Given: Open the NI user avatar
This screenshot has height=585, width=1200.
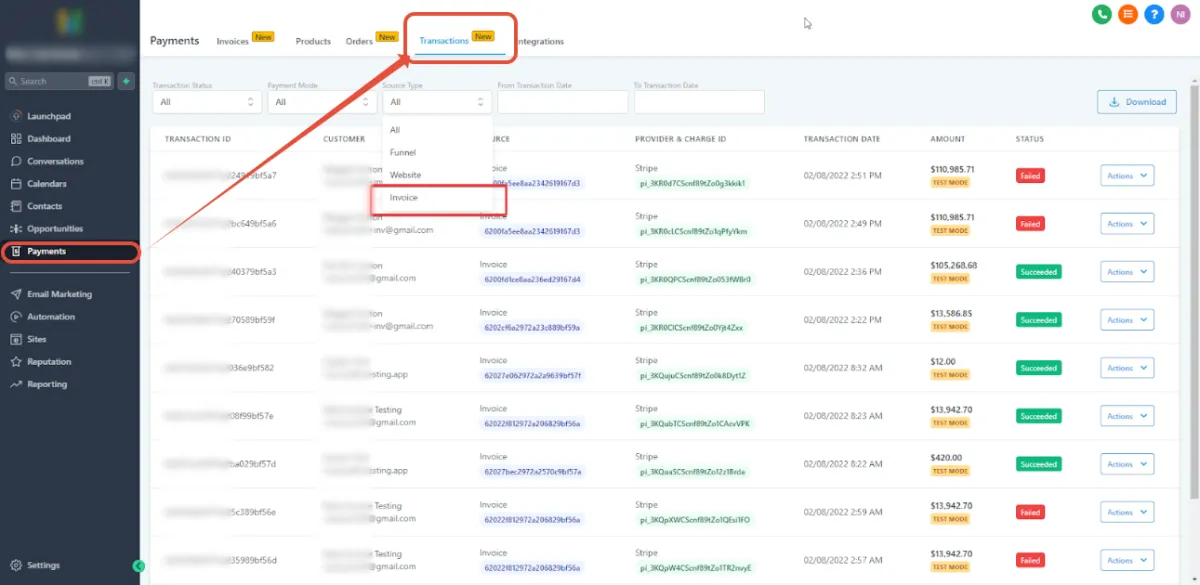Looking at the screenshot, I should 1180,14.
